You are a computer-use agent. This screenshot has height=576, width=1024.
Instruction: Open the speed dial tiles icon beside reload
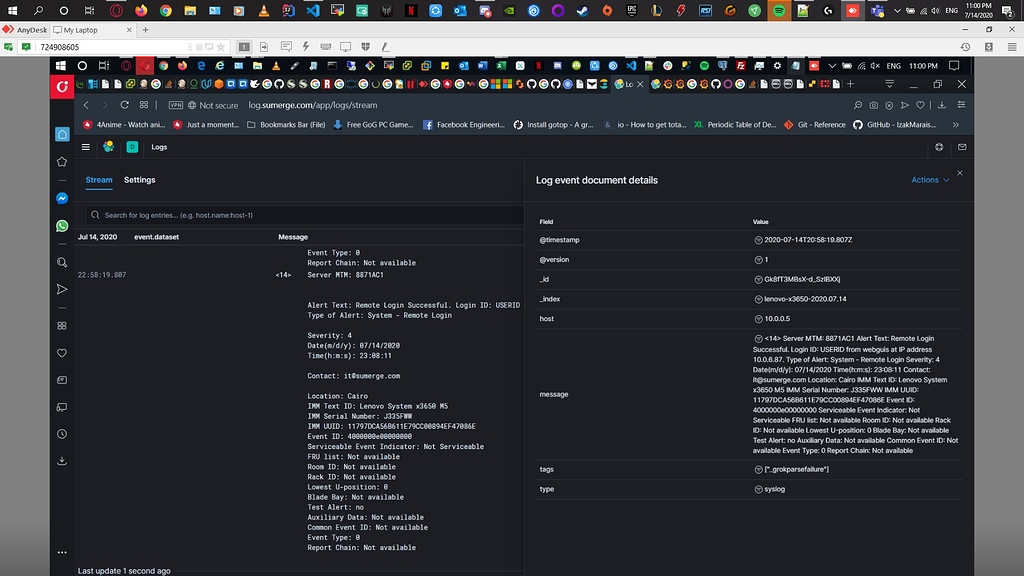click(144, 104)
